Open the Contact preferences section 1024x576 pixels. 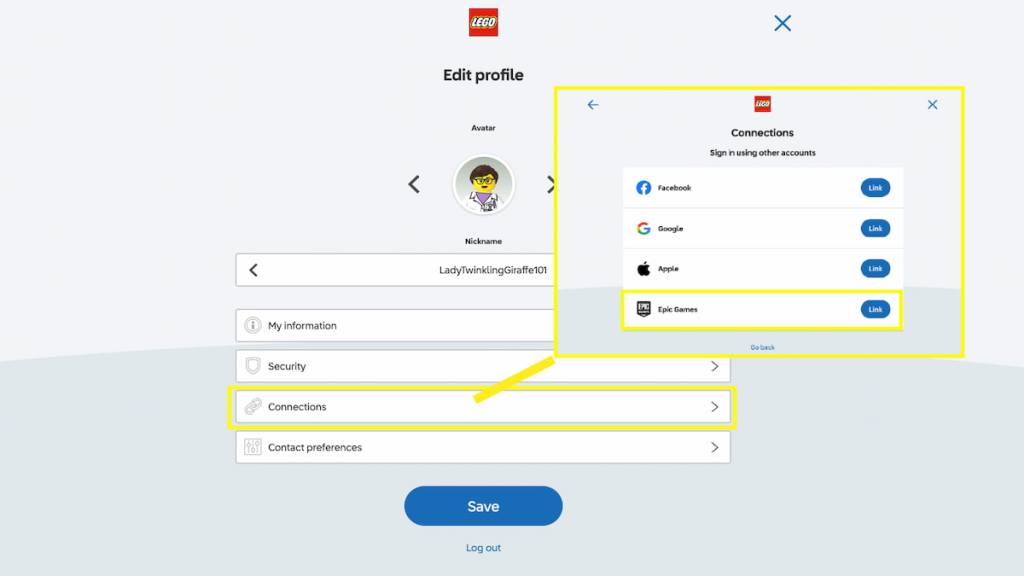click(x=483, y=447)
